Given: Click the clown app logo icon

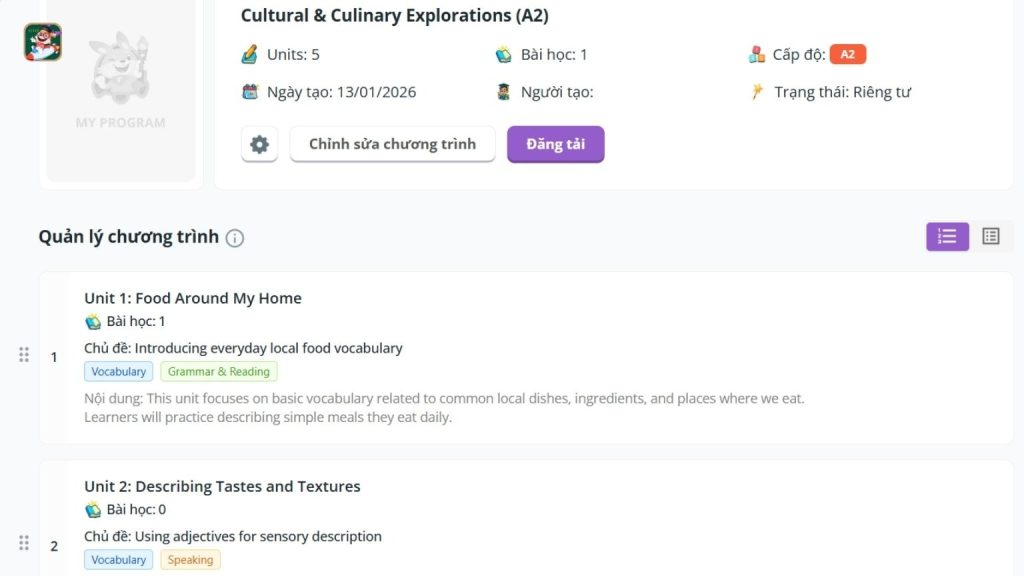Looking at the screenshot, I should coord(43,43).
